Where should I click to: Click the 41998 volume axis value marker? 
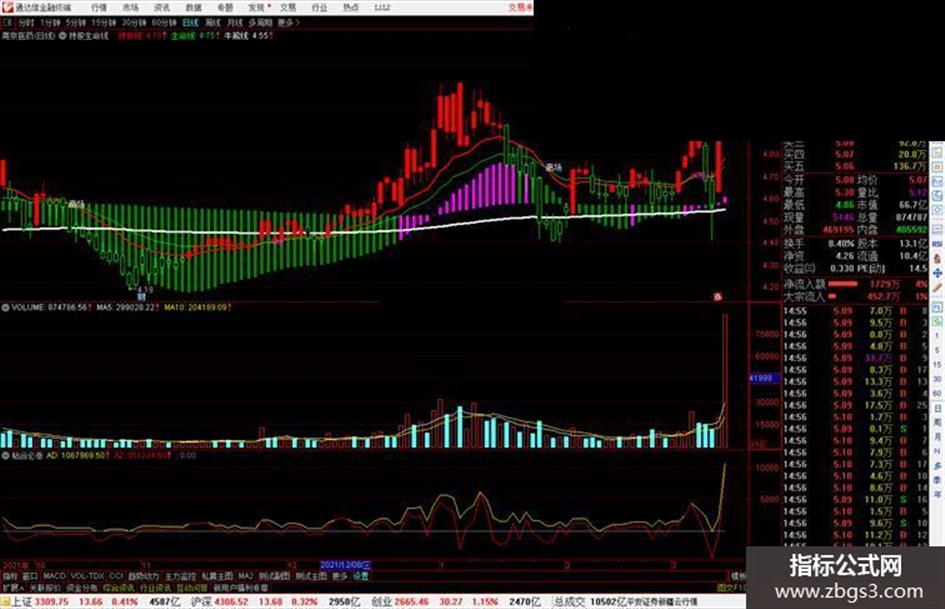pos(763,379)
